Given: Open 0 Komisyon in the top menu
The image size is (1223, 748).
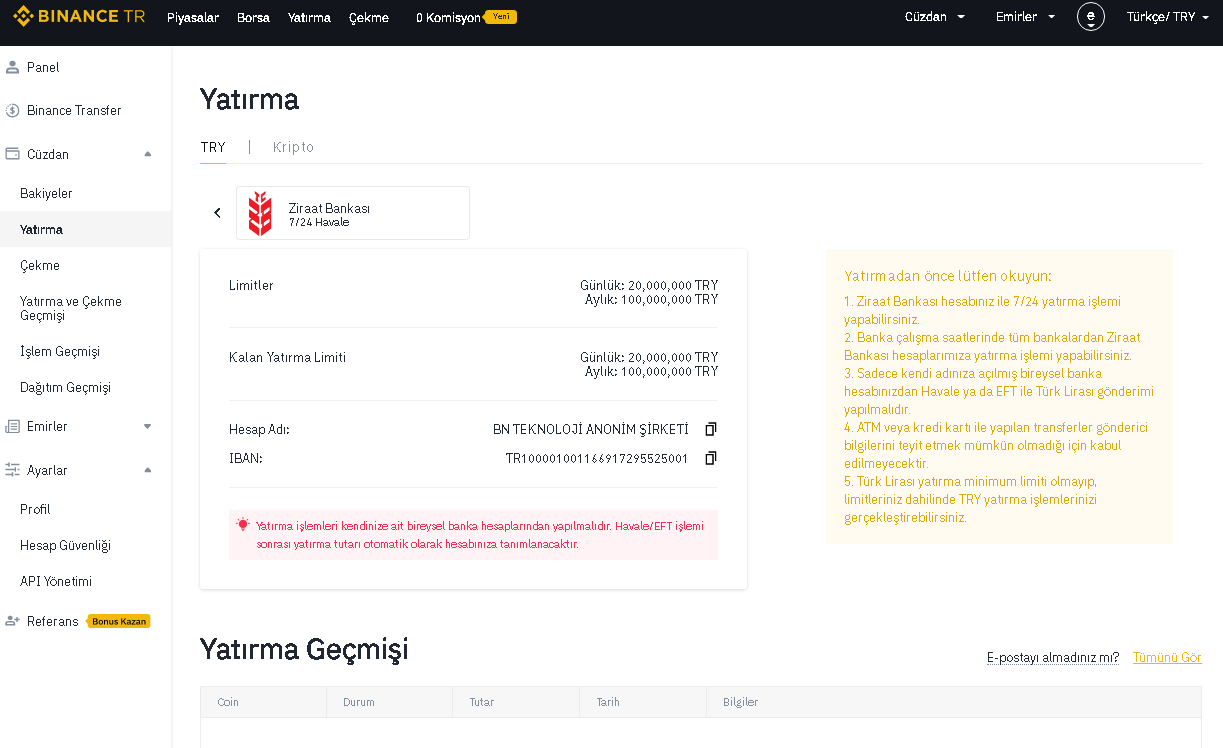Looking at the screenshot, I should point(448,17).
